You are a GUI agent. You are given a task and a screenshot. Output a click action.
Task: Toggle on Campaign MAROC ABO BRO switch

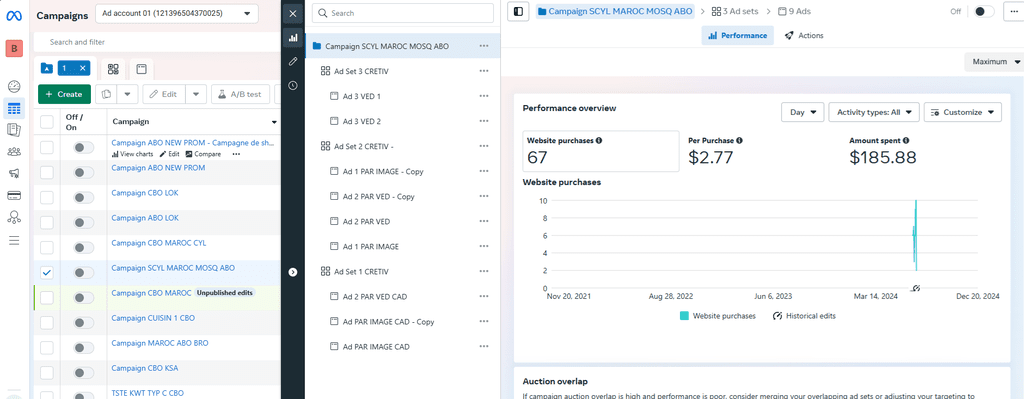click(84, 348)
